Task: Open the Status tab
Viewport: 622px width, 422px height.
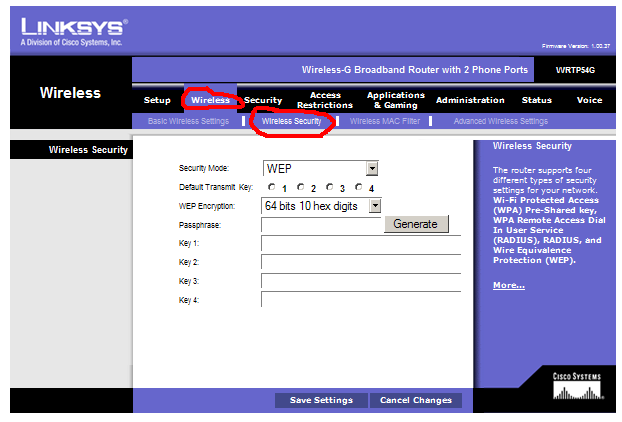Action: pyautogui.click(x=537, y=100)
